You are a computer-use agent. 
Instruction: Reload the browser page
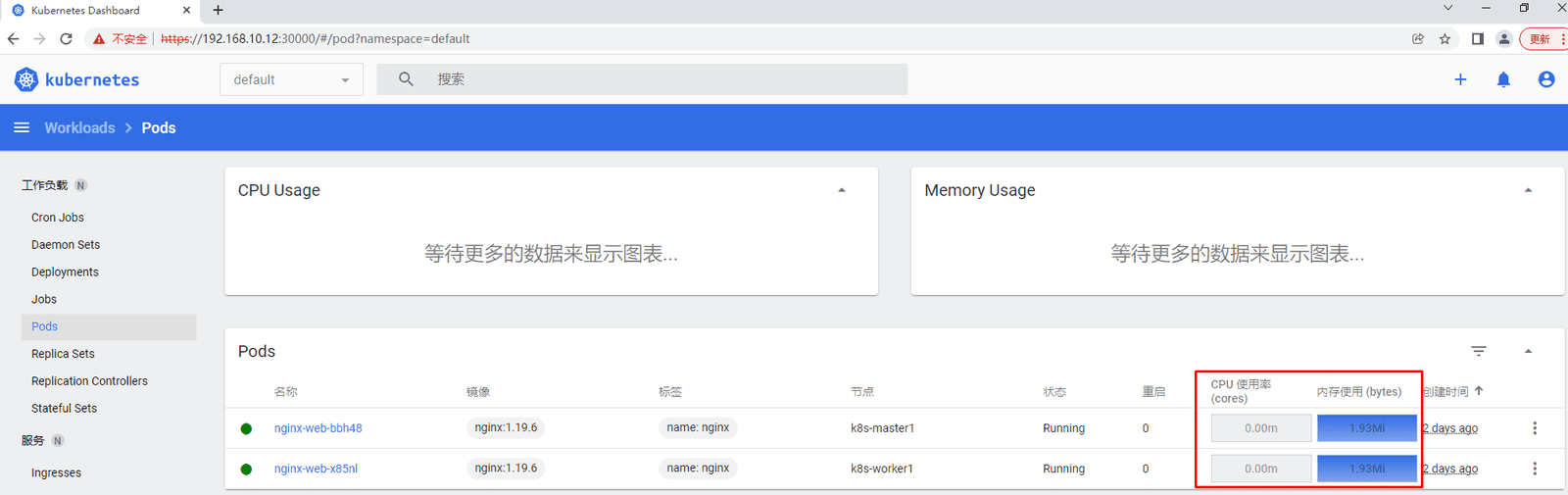click(66, 39)
